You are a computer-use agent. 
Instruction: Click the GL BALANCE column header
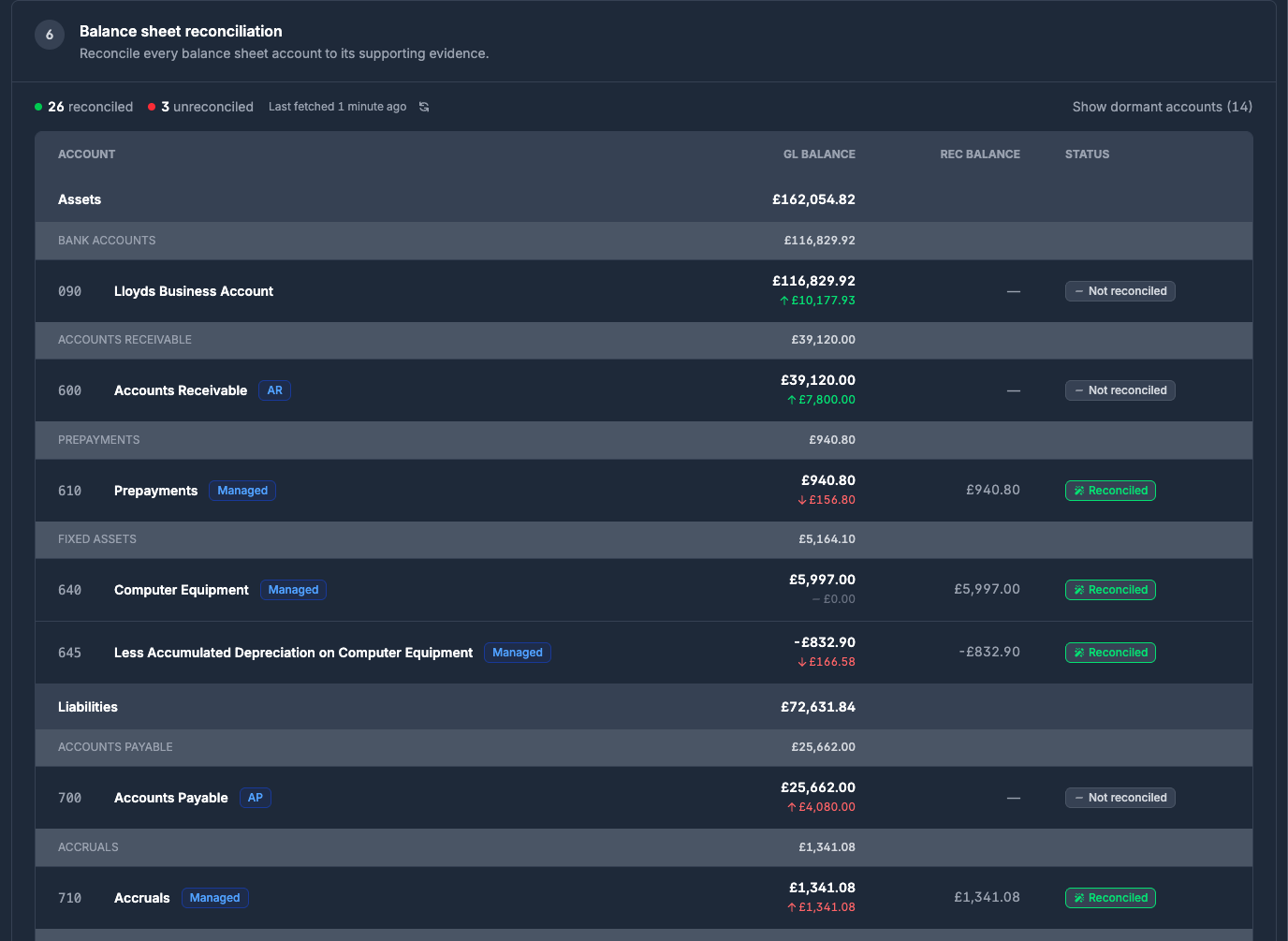[819, 154]
